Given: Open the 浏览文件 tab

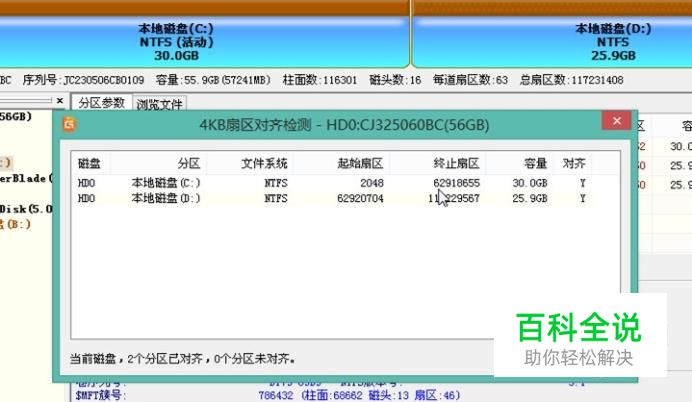Looking at the screenshot, I should click(x=159, y=104).
